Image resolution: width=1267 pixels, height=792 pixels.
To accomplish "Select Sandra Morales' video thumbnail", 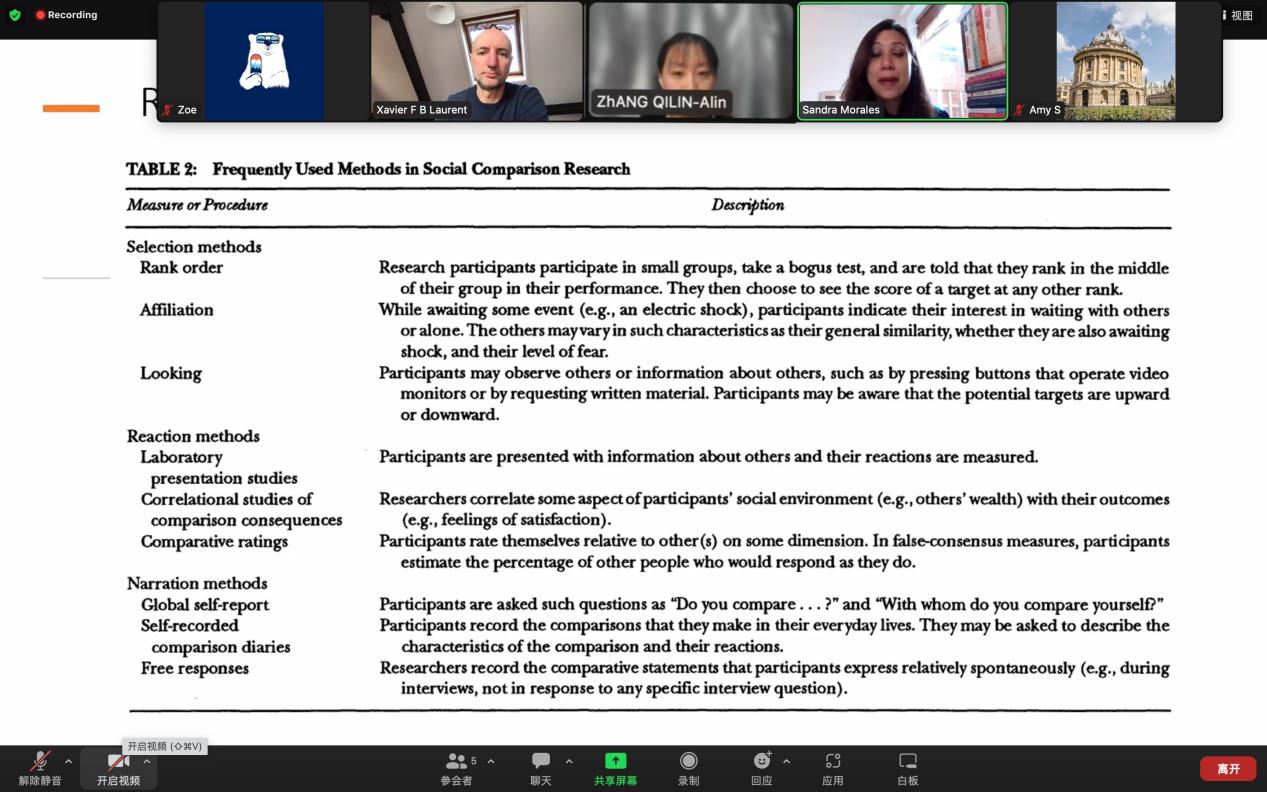I will point(902,61).
